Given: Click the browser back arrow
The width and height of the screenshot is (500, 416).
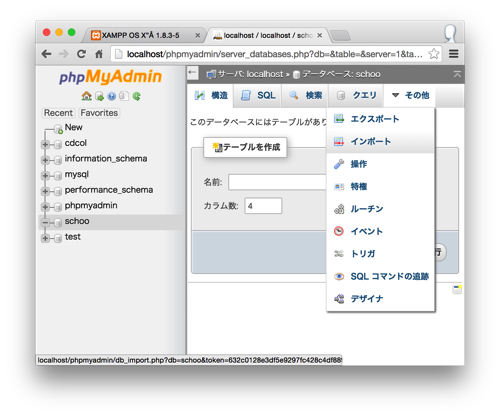Looking at the screenshot, I should pyautogui.click(x=47, y=54).
